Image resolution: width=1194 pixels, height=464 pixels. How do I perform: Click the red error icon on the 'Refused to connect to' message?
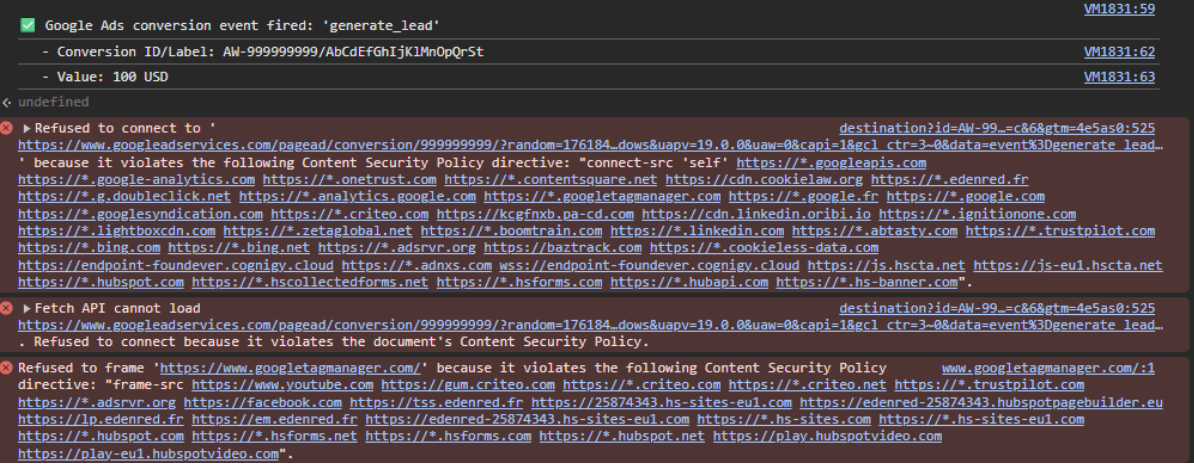click(x=7, y=128)
